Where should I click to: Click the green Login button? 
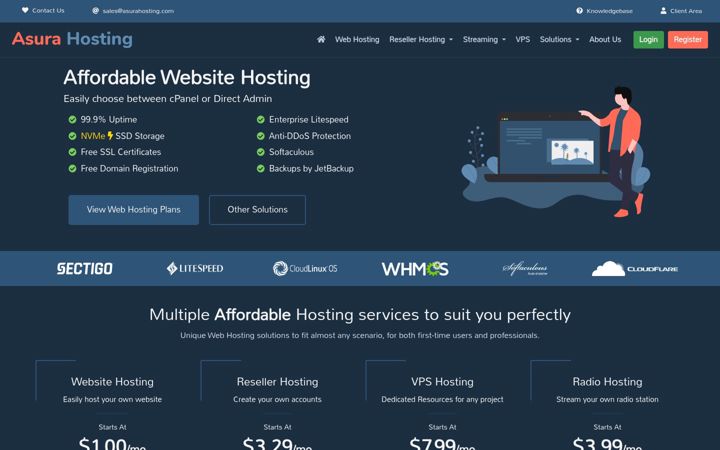pyautogui.click(x=648, y=39)
